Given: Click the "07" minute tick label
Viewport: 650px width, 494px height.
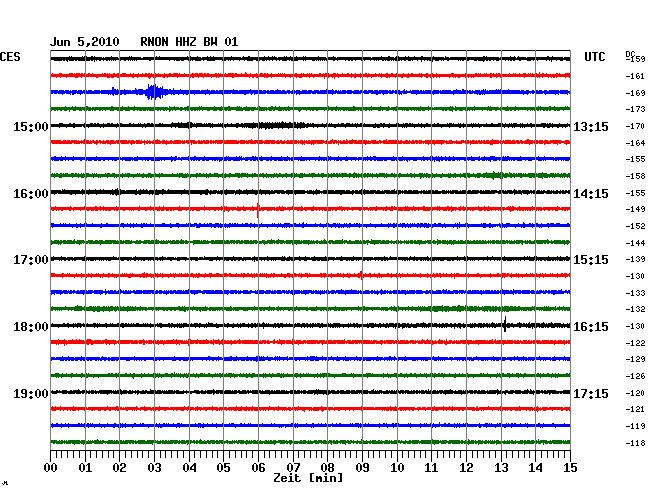Looking at the screenshot, I should click(x=293, y=468).
